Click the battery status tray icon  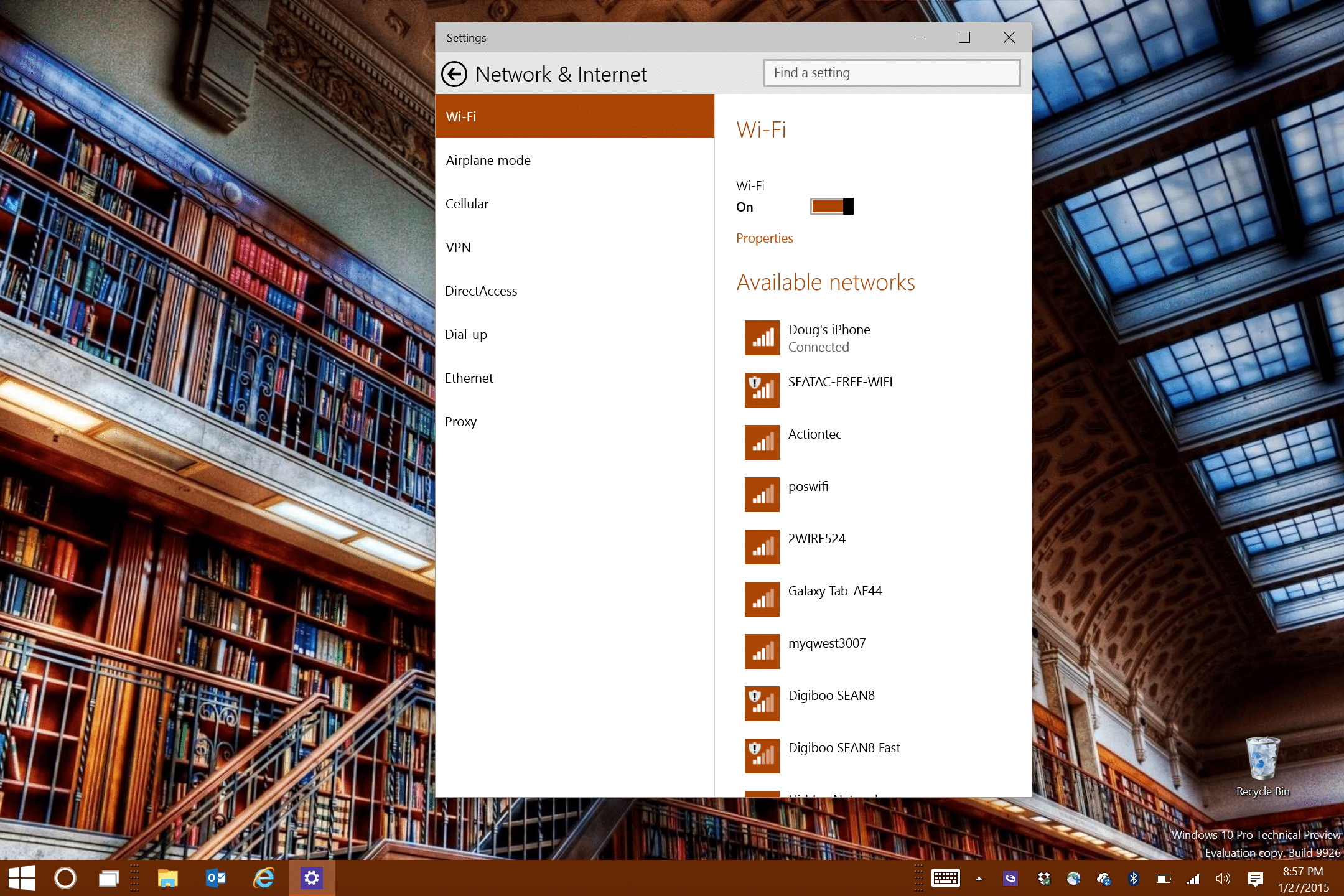point(1164,879)
